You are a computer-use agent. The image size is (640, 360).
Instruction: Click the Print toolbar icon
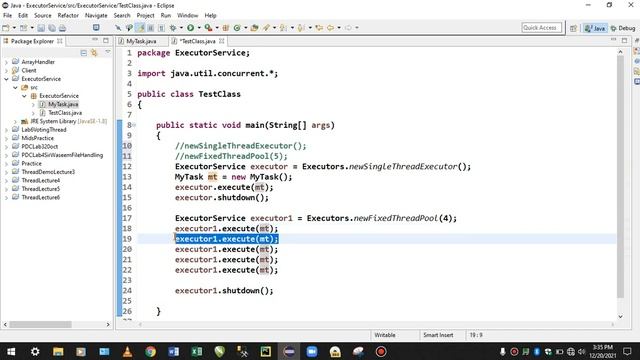click(62, 28)
